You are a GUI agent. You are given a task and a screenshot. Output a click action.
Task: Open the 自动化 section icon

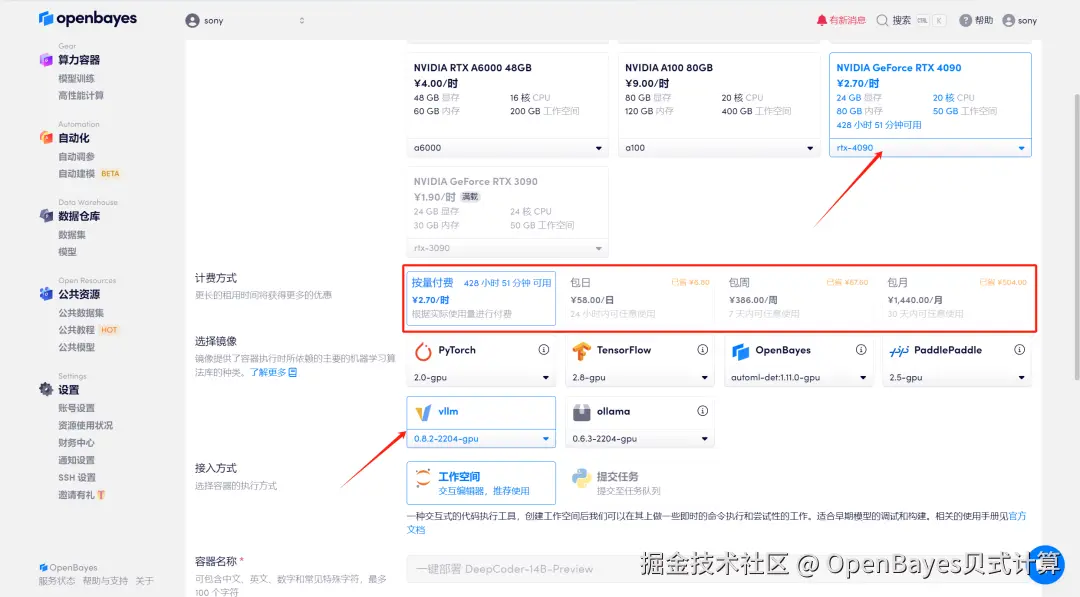46,138
